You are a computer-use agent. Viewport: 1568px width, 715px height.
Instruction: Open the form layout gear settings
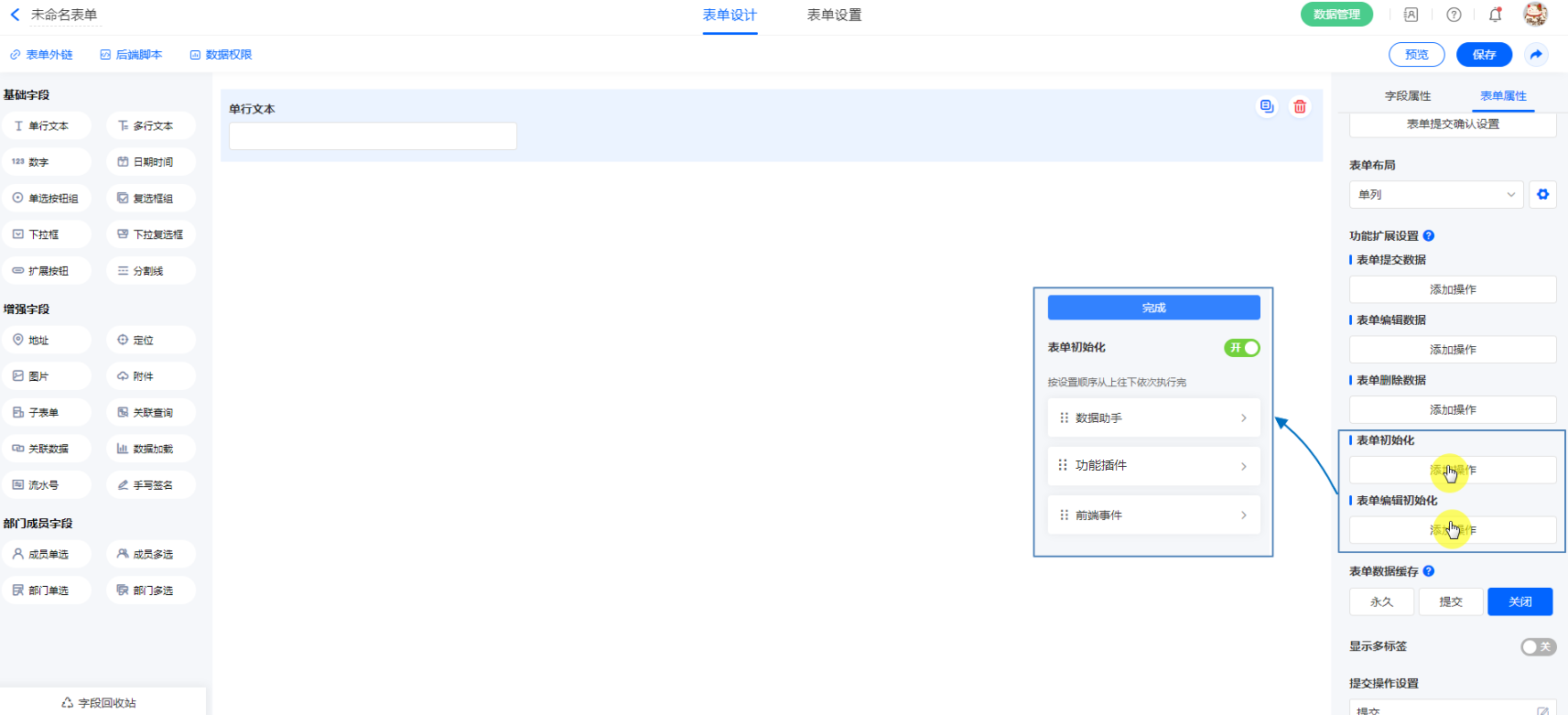click(1542, 194)
